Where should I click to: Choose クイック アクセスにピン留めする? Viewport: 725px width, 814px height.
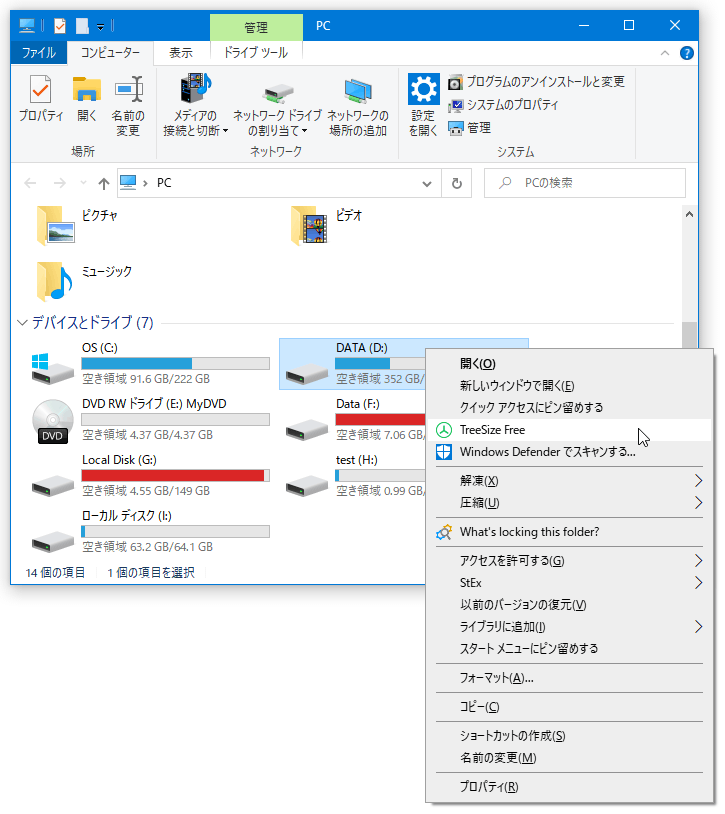(x=569, y=408)
